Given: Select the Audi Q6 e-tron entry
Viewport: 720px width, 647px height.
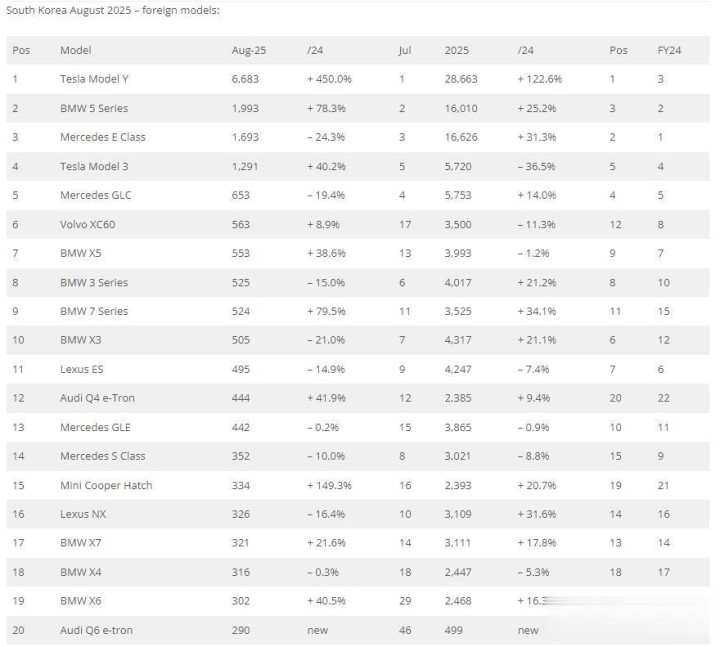Looking at the screenshot, I should coord(96,630).
